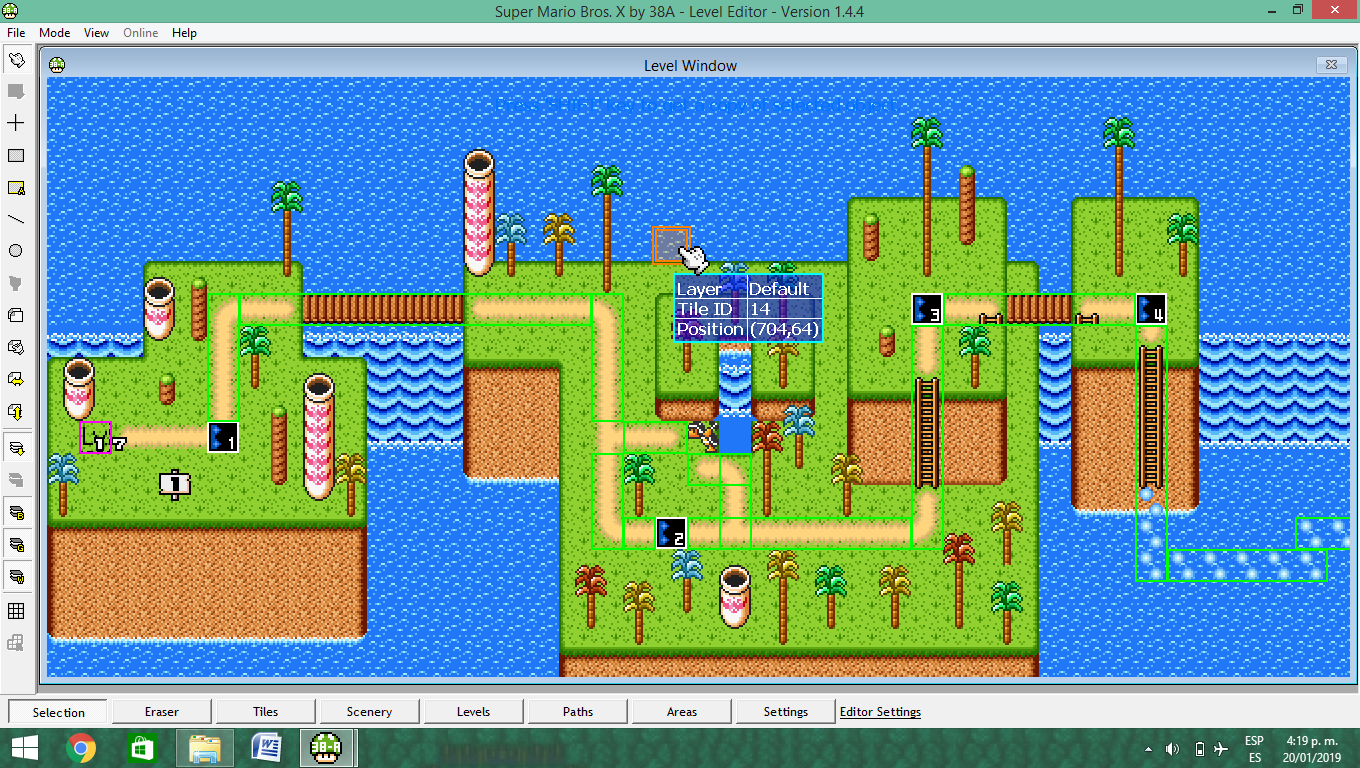
Task: Select the level marker labeled 3
Action: [927, 309]
